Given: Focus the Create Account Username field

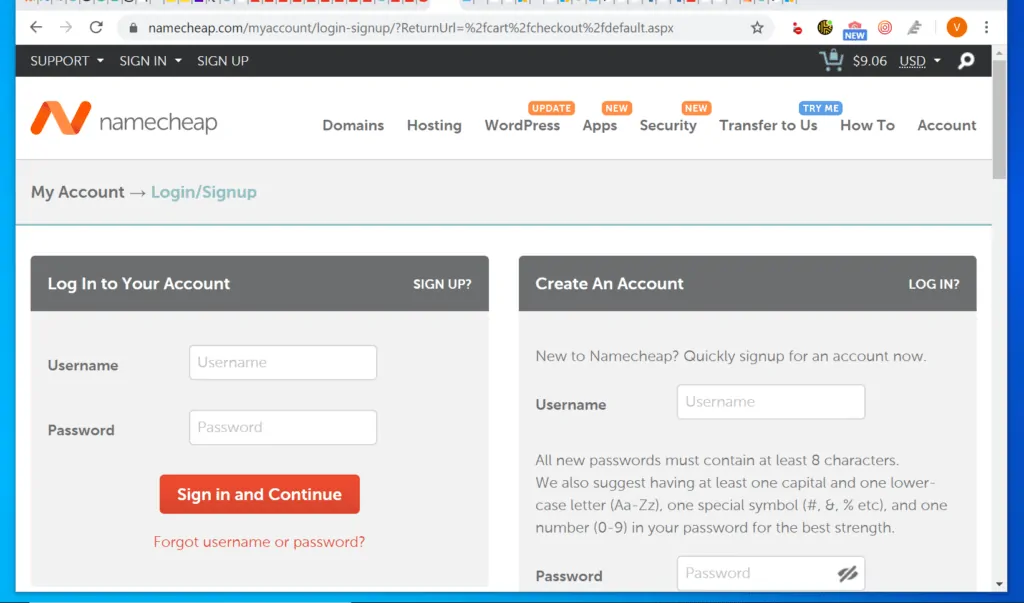Looking at the screenshot, I should [771, 402].
